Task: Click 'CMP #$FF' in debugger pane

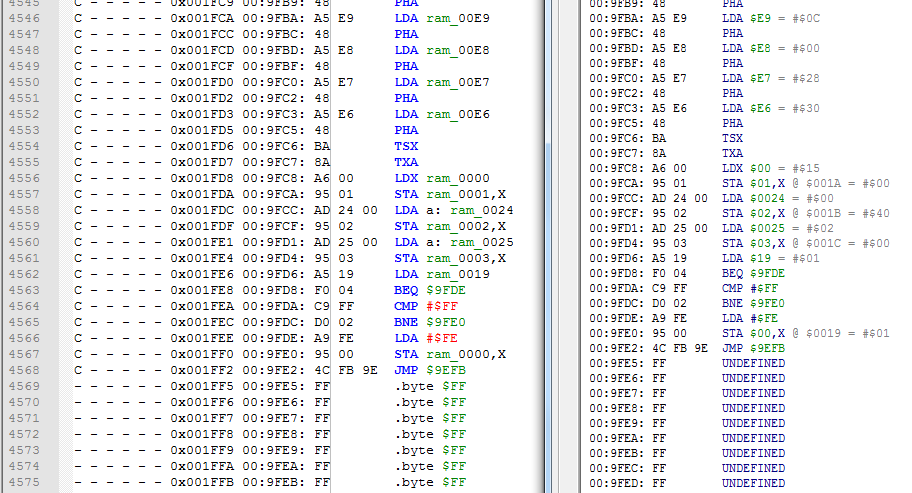Action: click(x=750, y=288)
